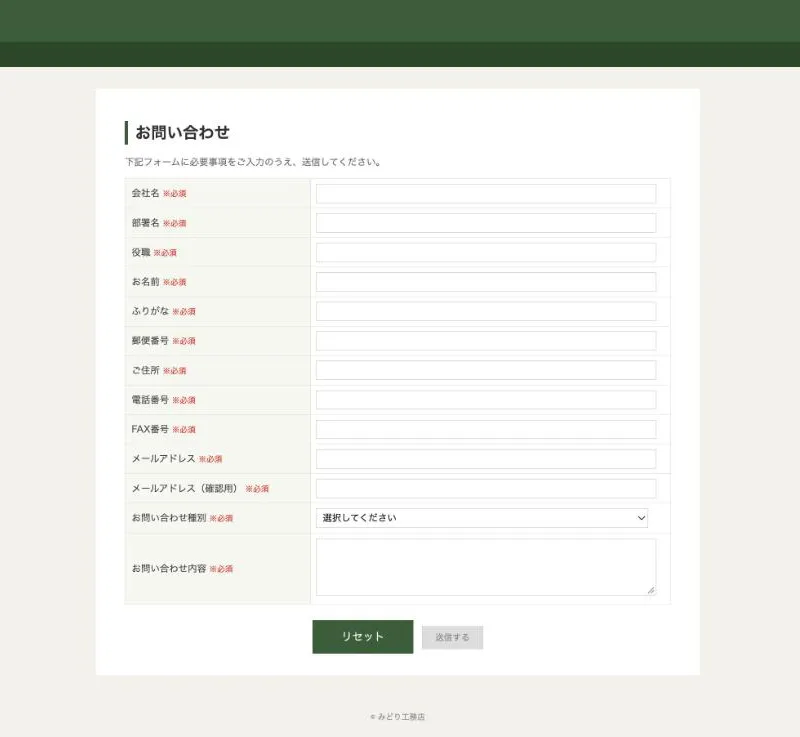Select the FAX番号 label text
The height and width of the screenshot is (737, 800).
pos(150,429)
